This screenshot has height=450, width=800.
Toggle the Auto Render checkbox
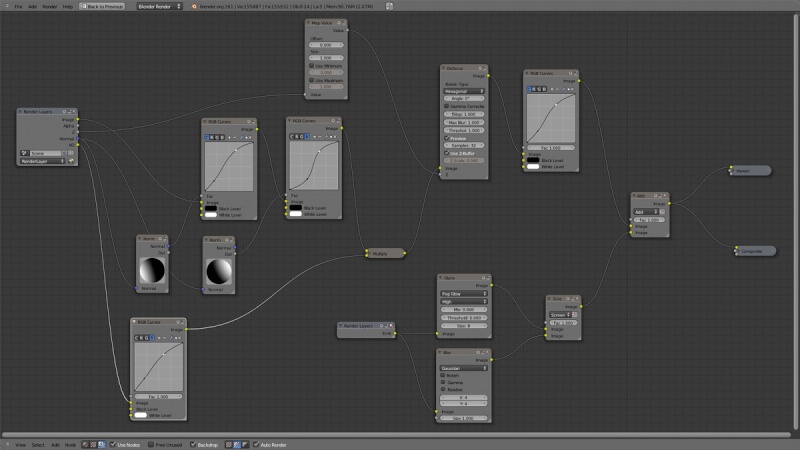point(256,444)
